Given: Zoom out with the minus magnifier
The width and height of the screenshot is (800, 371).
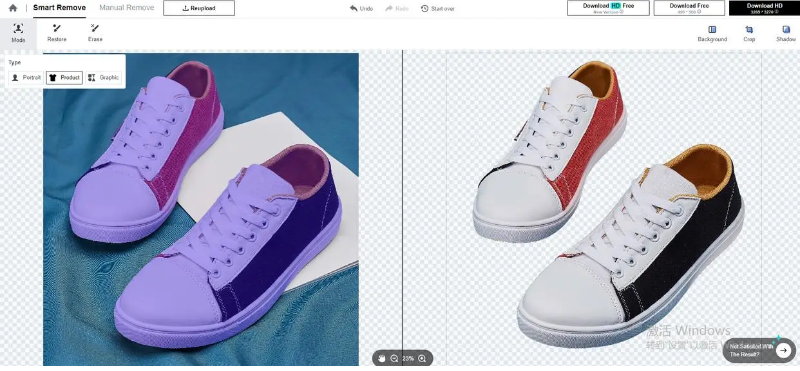Looking at the screenshot, I should pos(394,359).
